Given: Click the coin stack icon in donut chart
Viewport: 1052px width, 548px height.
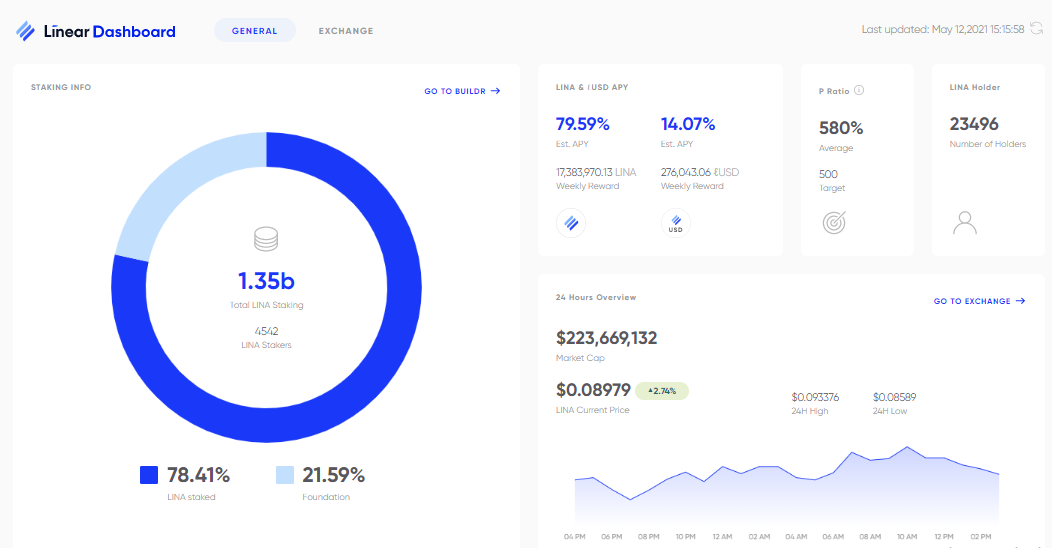Looking at the screenshot, I should 266,239.
